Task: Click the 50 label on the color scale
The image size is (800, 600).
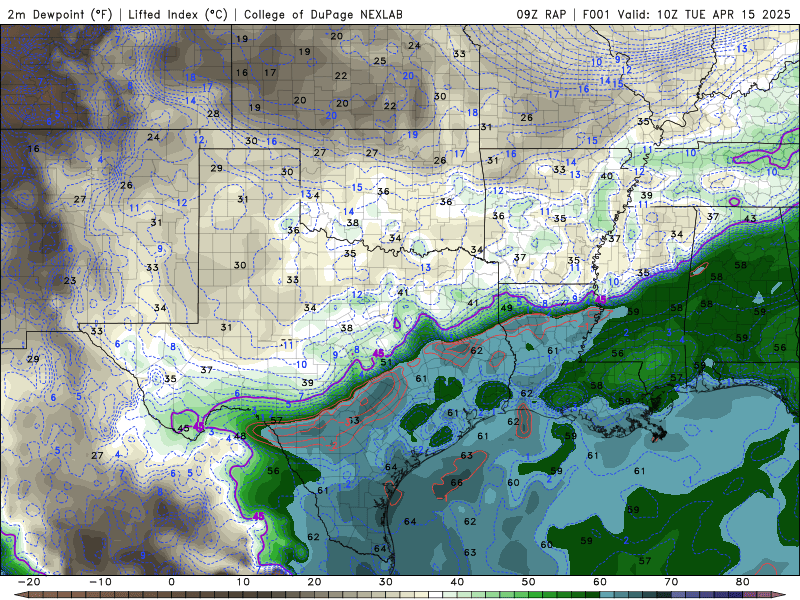Action: 529,582
